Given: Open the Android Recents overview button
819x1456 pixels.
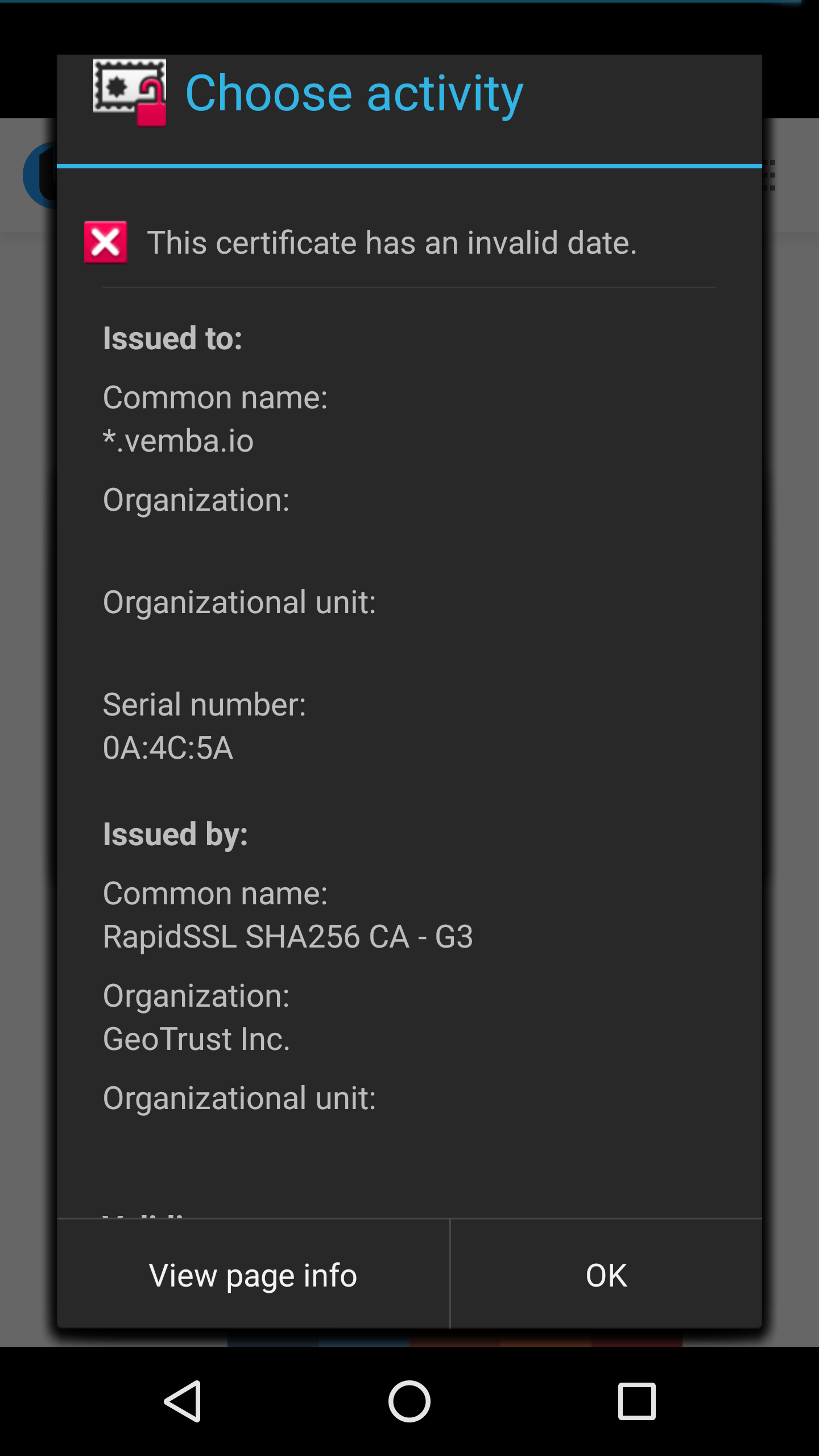Looking at the screenshot, I should [636, 1401].
